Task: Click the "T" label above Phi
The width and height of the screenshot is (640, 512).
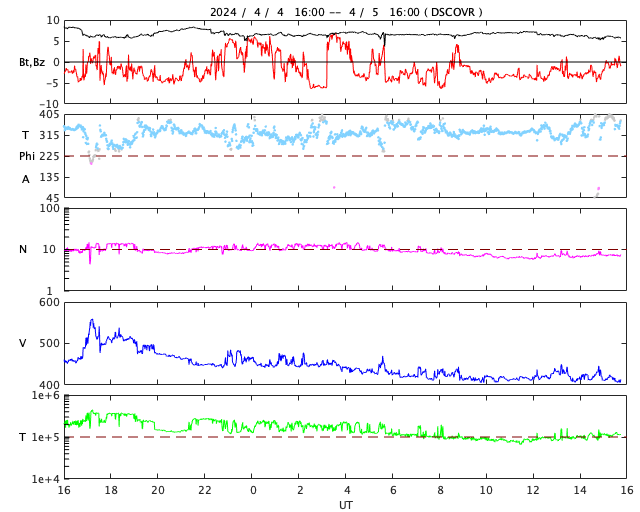Action: click(26, 135)
